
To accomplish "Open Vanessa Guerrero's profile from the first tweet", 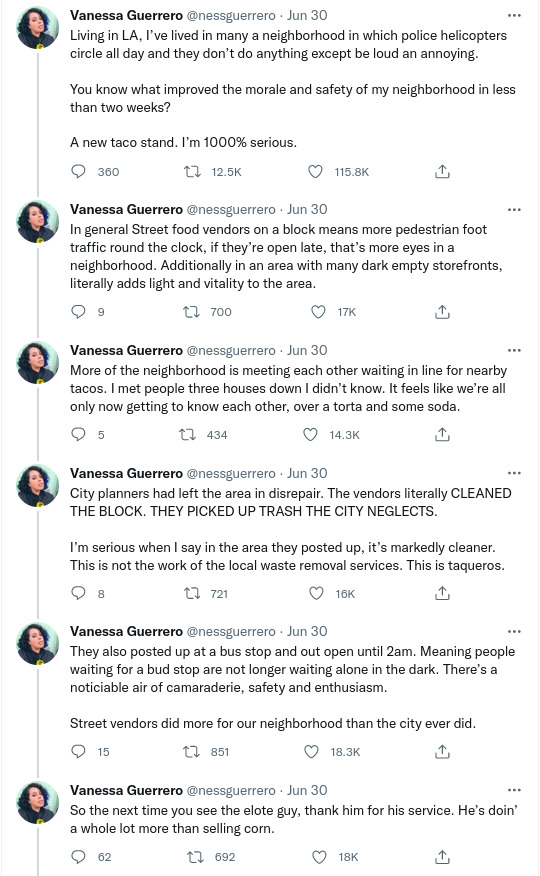I will [x=126, y=16].
